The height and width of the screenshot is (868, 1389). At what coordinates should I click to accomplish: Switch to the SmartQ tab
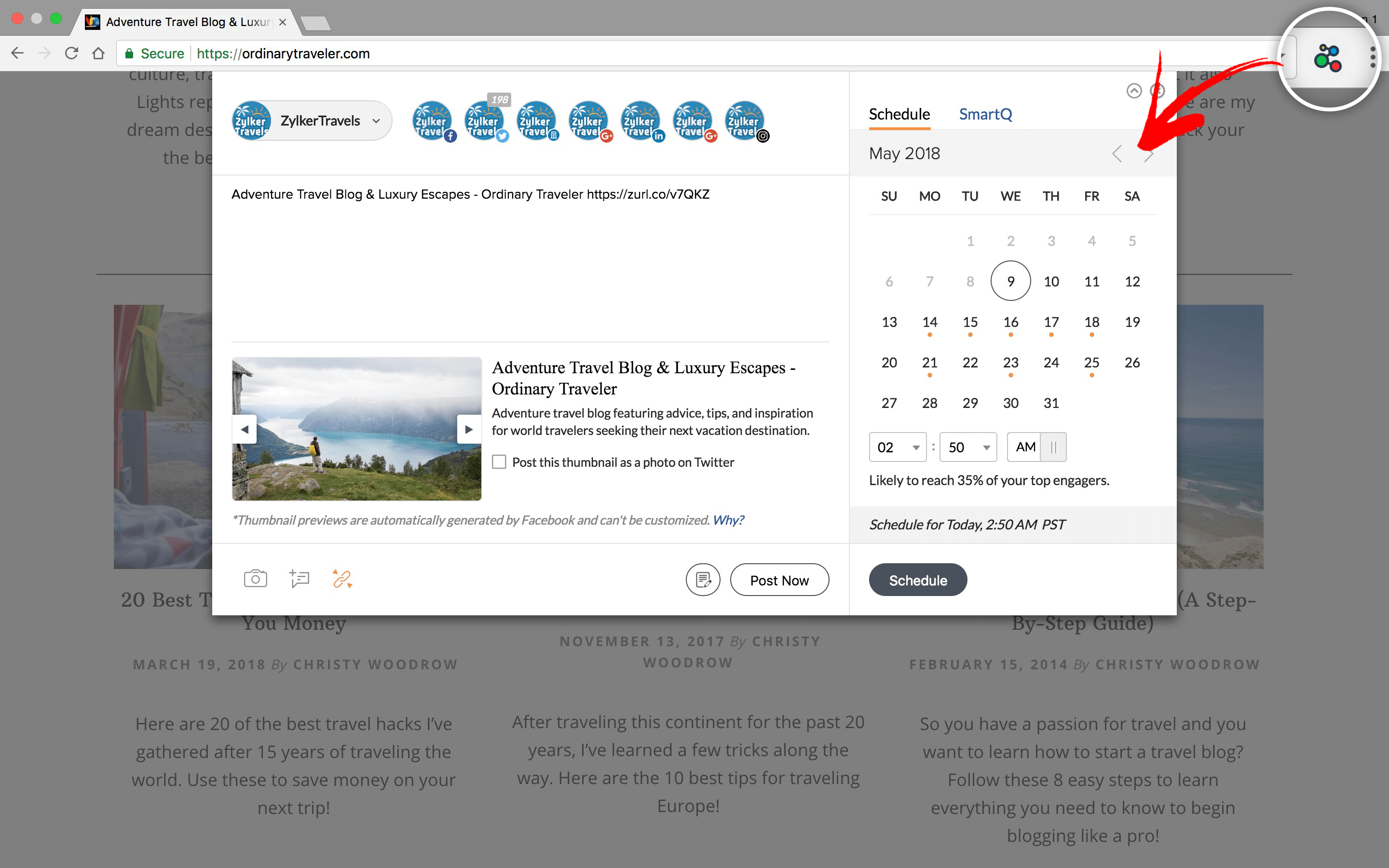click(x=985, y=114)
